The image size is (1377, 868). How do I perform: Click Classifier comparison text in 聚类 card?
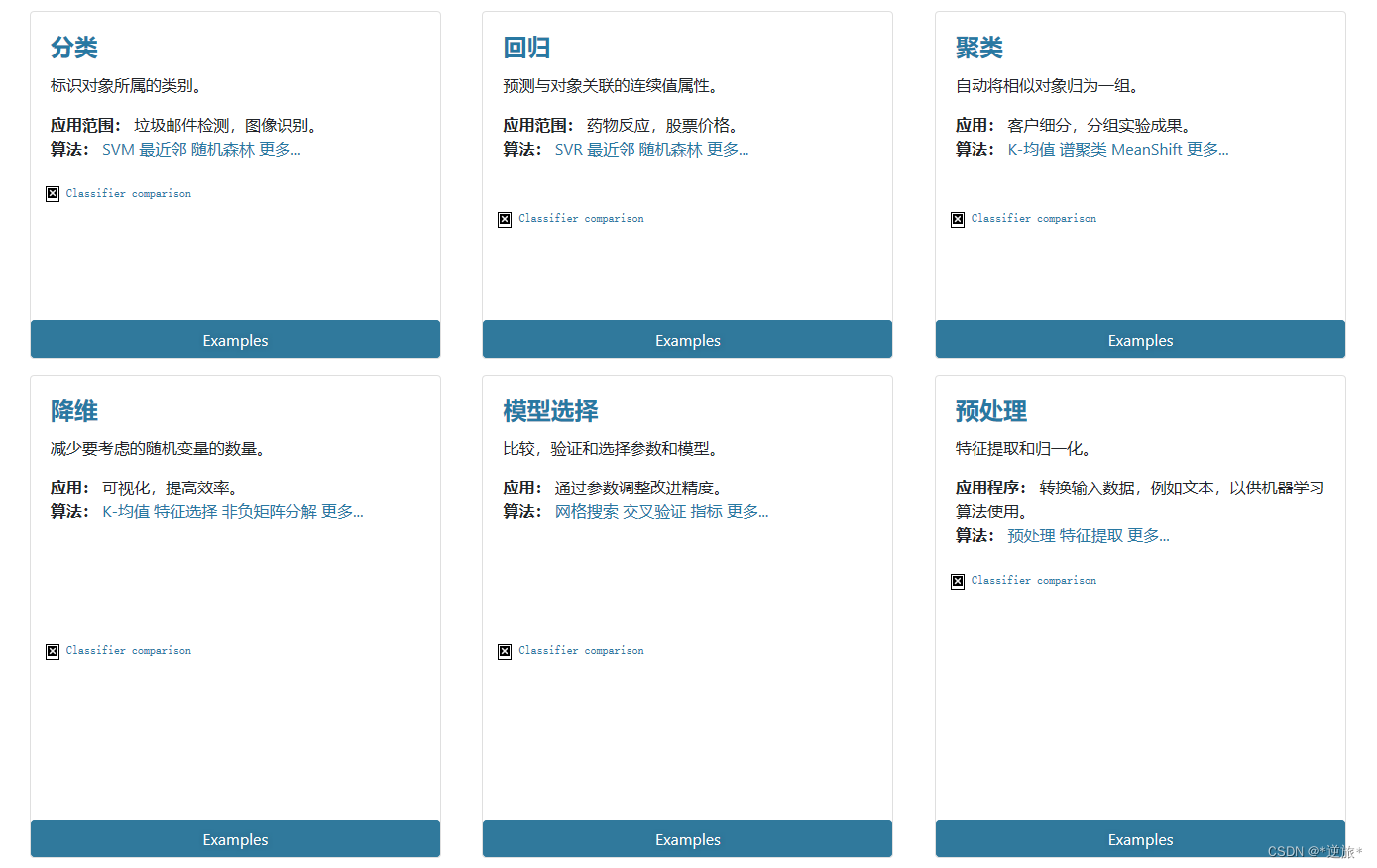pos(1034,219)
